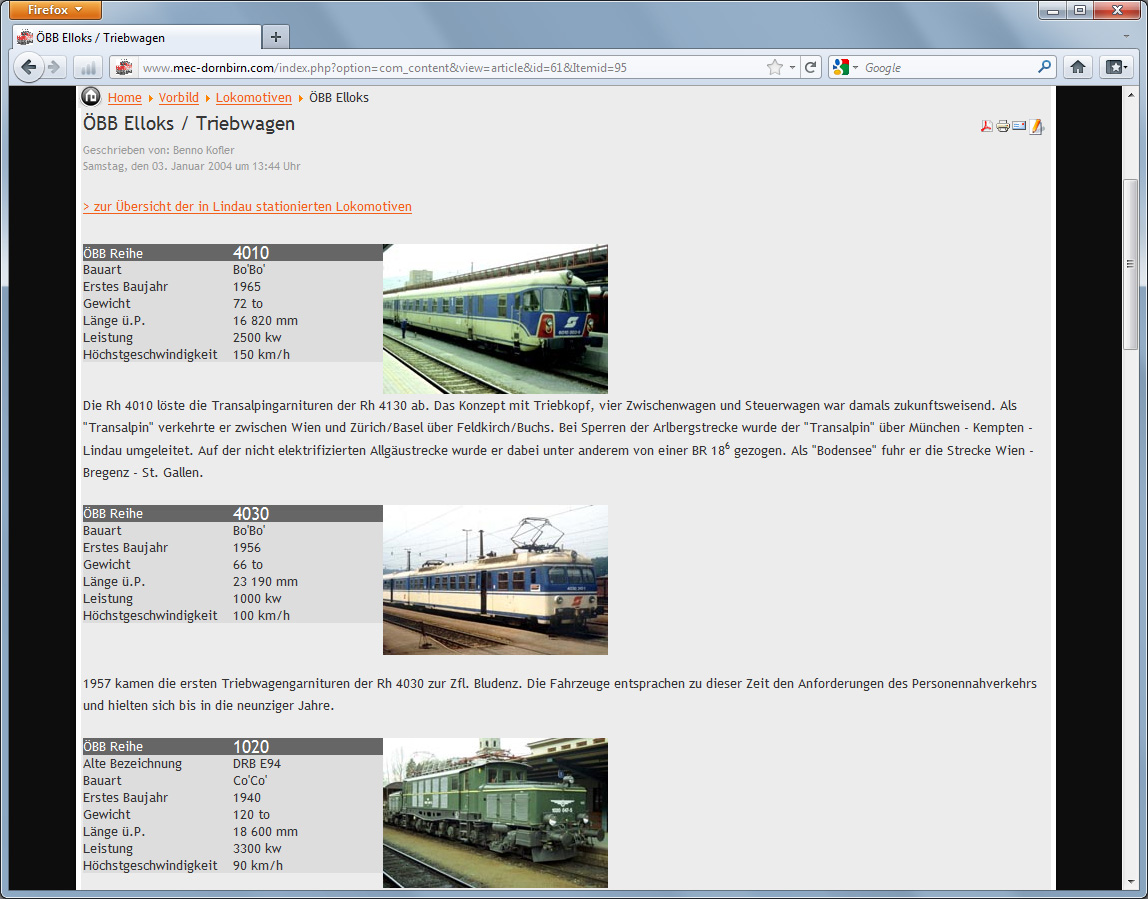The width and height of the screenshot is (1148, 899).
Task: Click the page heading ÖBB Elloks / Triebwagen
Action: pos(189,123)
